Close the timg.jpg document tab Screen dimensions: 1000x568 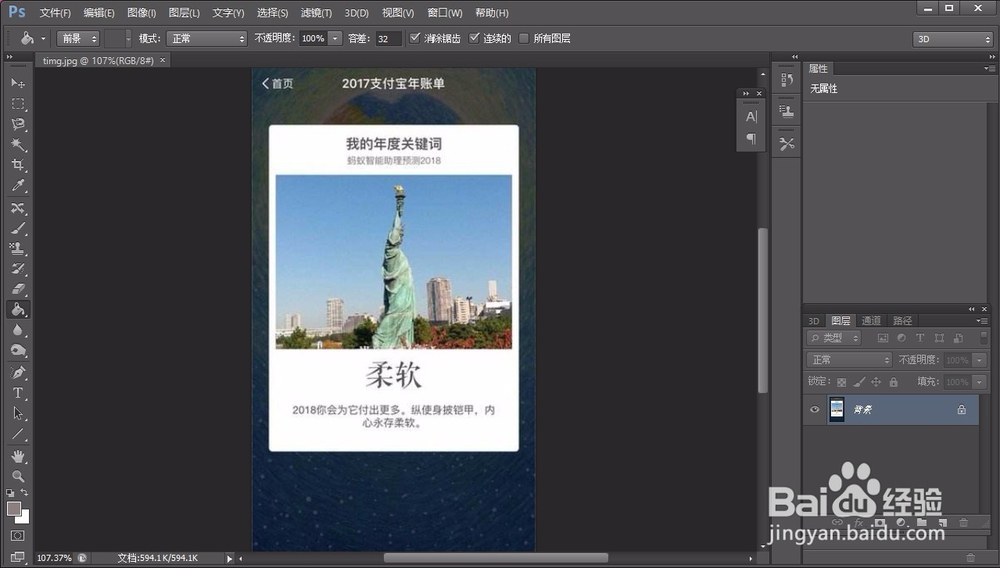point(163,60)
